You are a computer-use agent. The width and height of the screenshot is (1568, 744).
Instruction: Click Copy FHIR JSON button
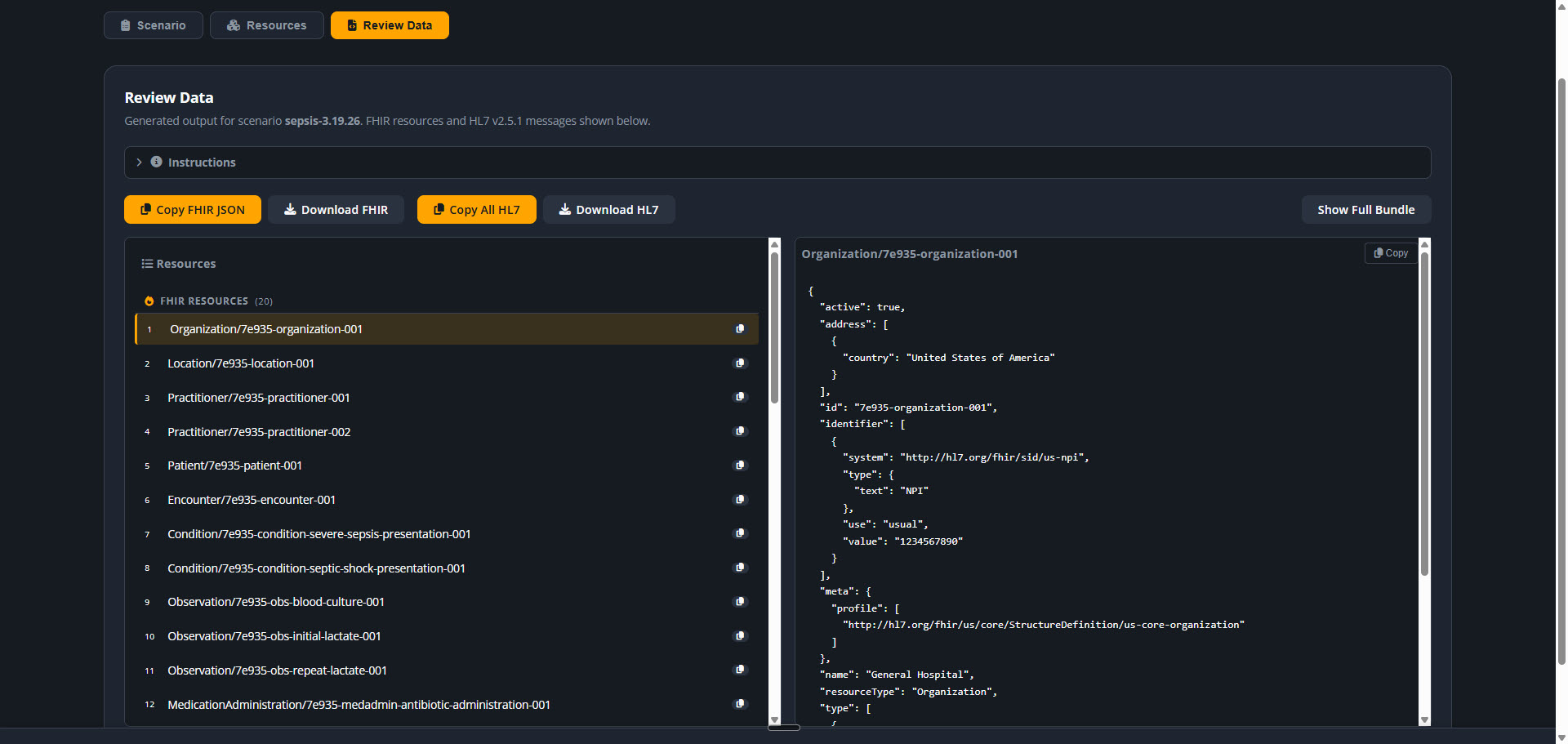(193, 209)
